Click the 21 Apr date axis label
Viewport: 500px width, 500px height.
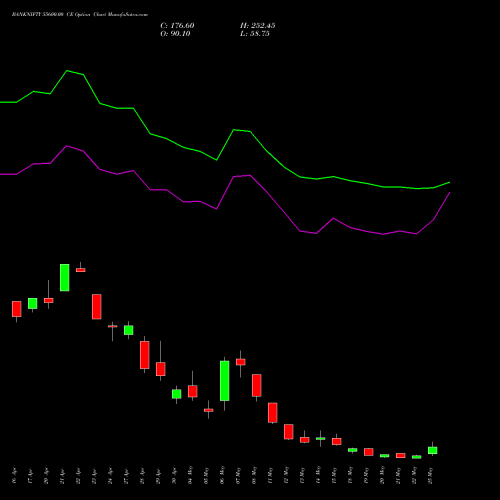coord(62,476)
